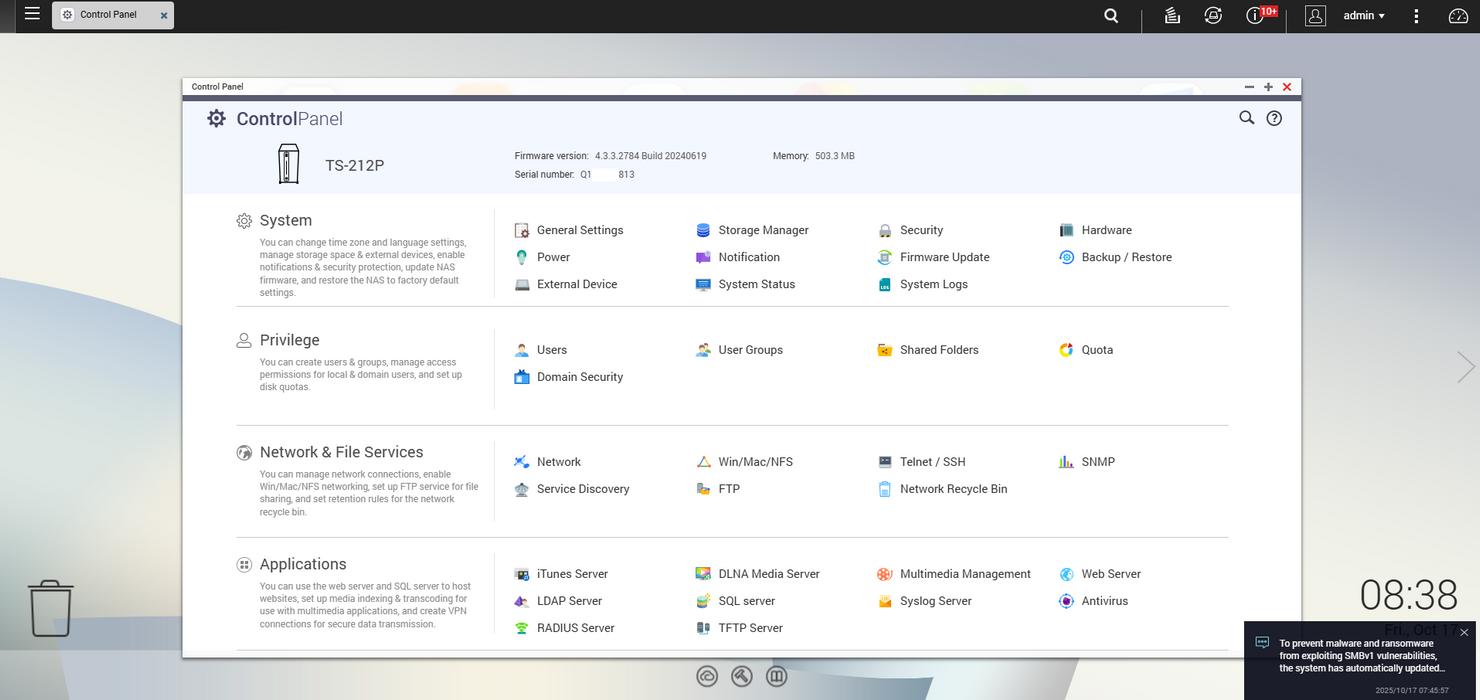This screenshot has width=1480, height=700.
Task: Switch to the Control Panel taskbar tab
Action: click(107, 15)
